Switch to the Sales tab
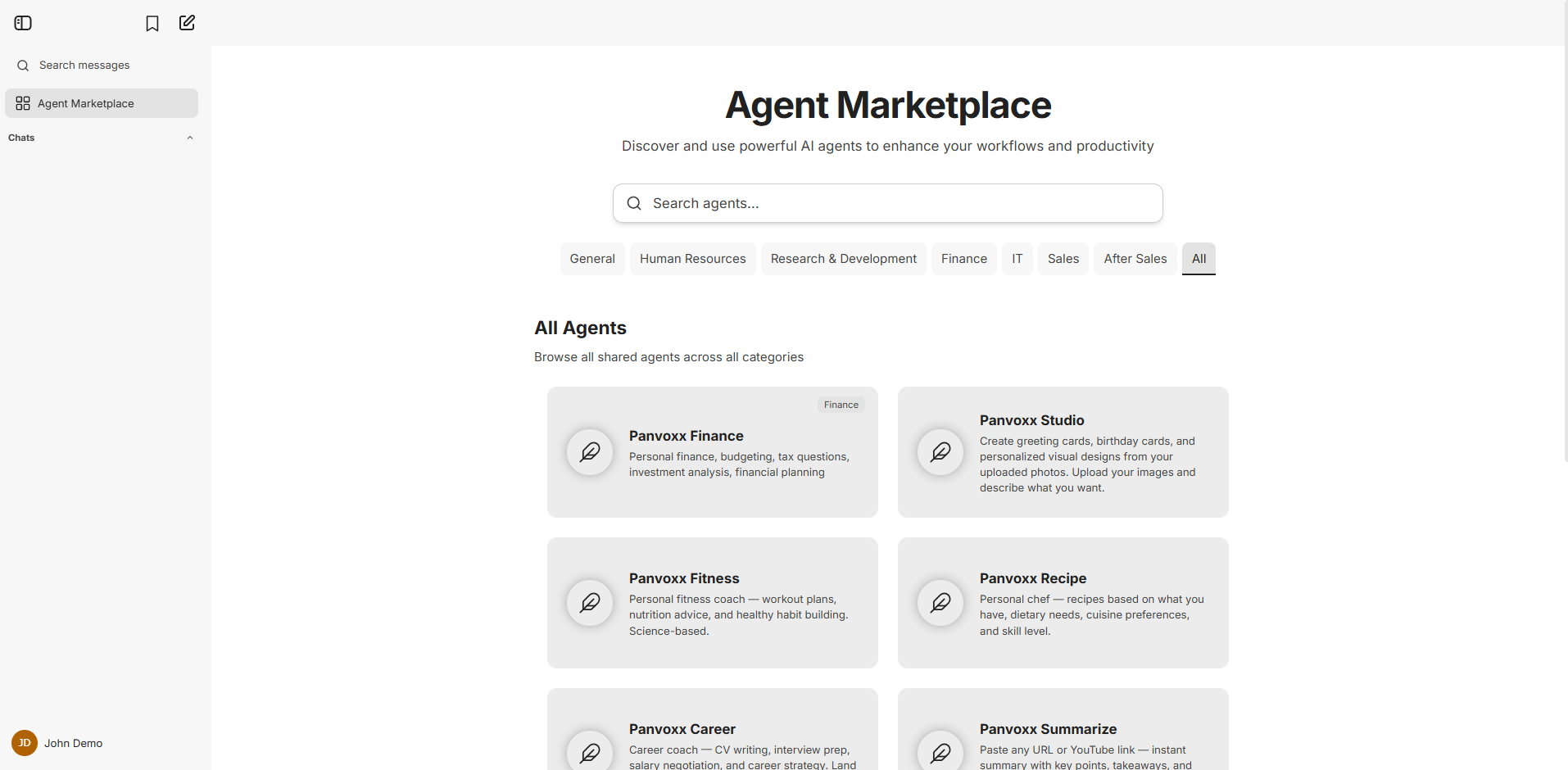Screen dimensions: 1568x770 [x=1063, y=259]
